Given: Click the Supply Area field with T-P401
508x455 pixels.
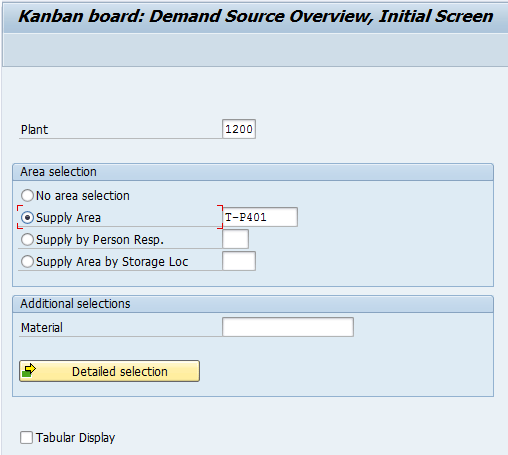Looking at the screenshot, I should point(260,217).
